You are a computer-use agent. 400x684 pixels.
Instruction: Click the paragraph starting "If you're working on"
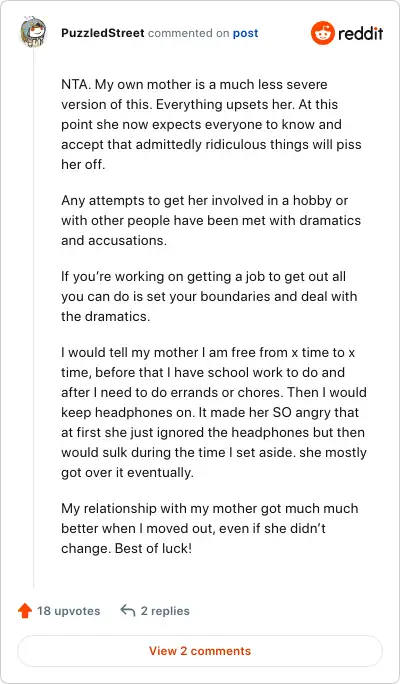pos(209,296)
